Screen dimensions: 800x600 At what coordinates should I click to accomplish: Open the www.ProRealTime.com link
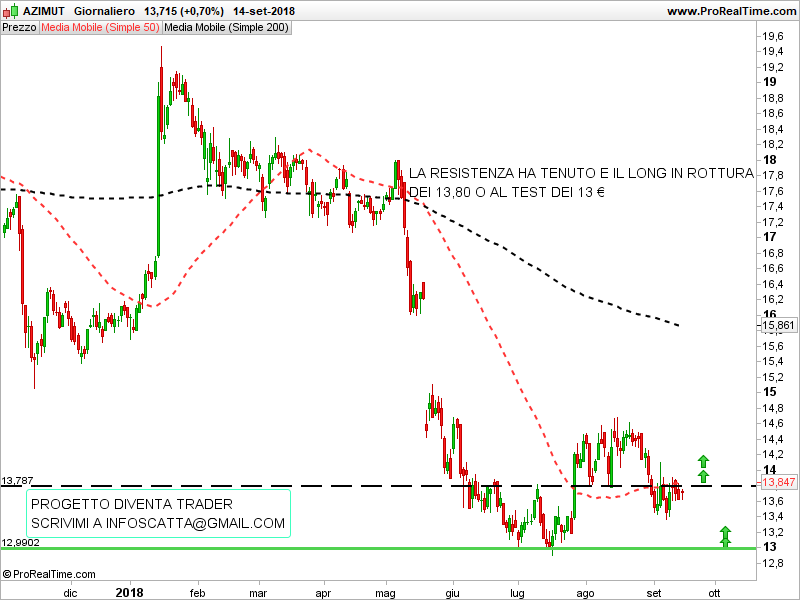pyautogui.click(x=731, y=11)
